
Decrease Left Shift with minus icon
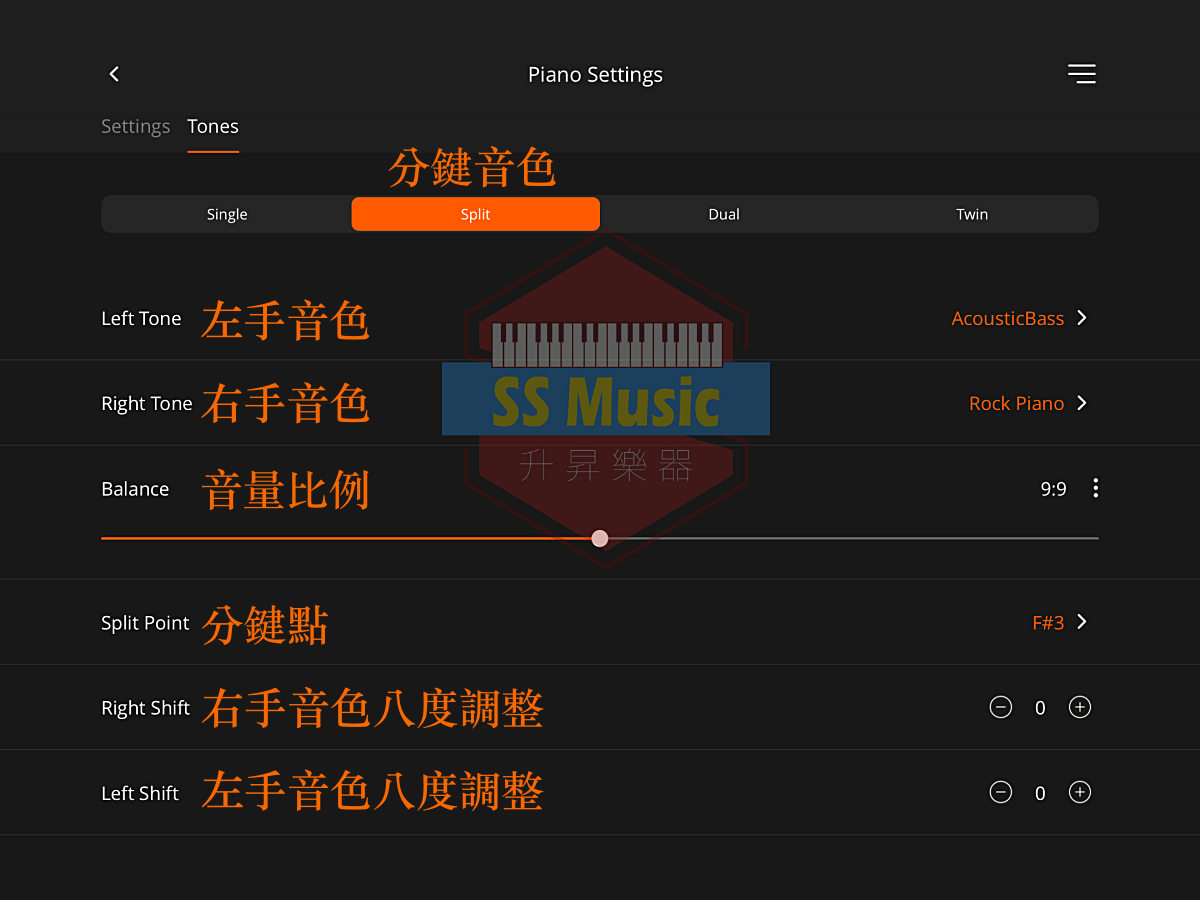(x=1000, y=792)
